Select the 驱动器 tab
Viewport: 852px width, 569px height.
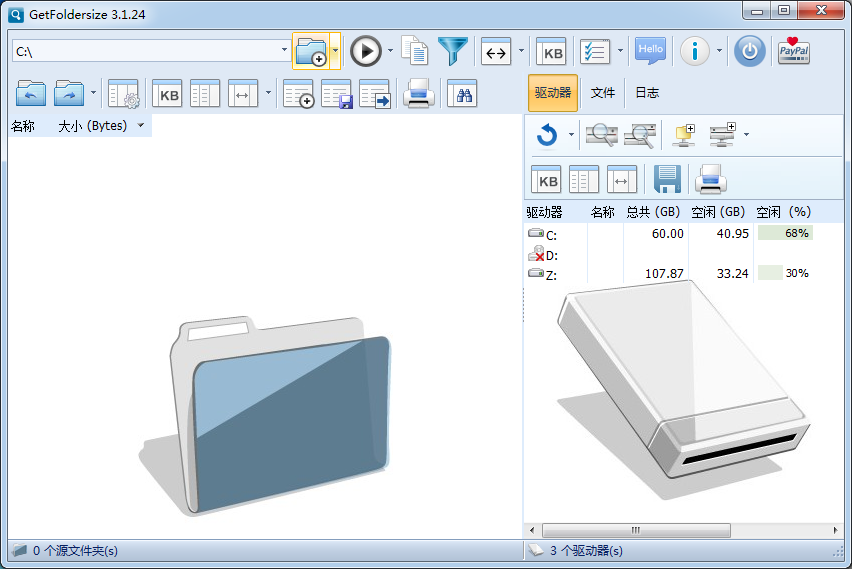coord(552,93)
